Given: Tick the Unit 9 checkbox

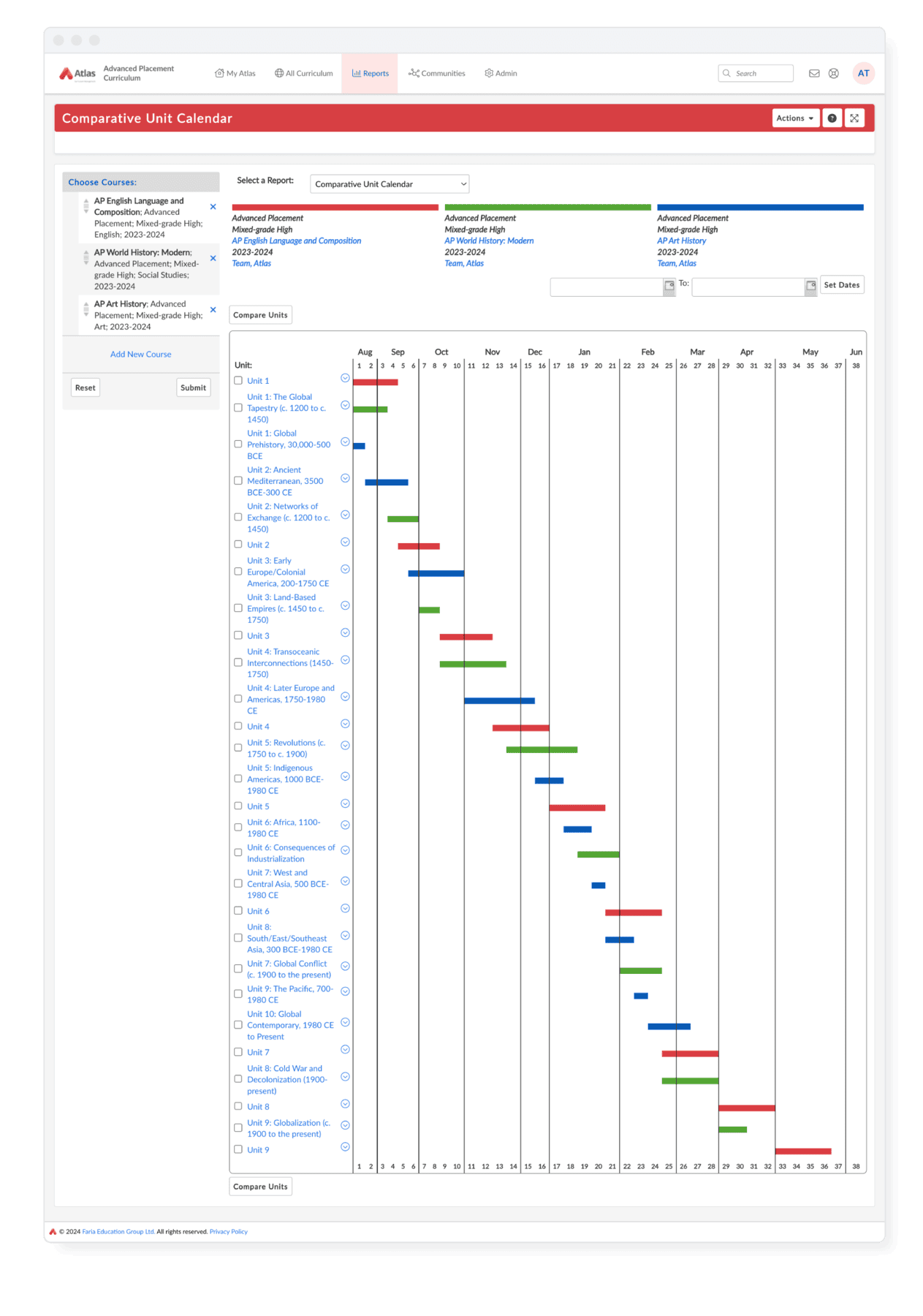Looking at the screenshot, I should coord(238,1149).
